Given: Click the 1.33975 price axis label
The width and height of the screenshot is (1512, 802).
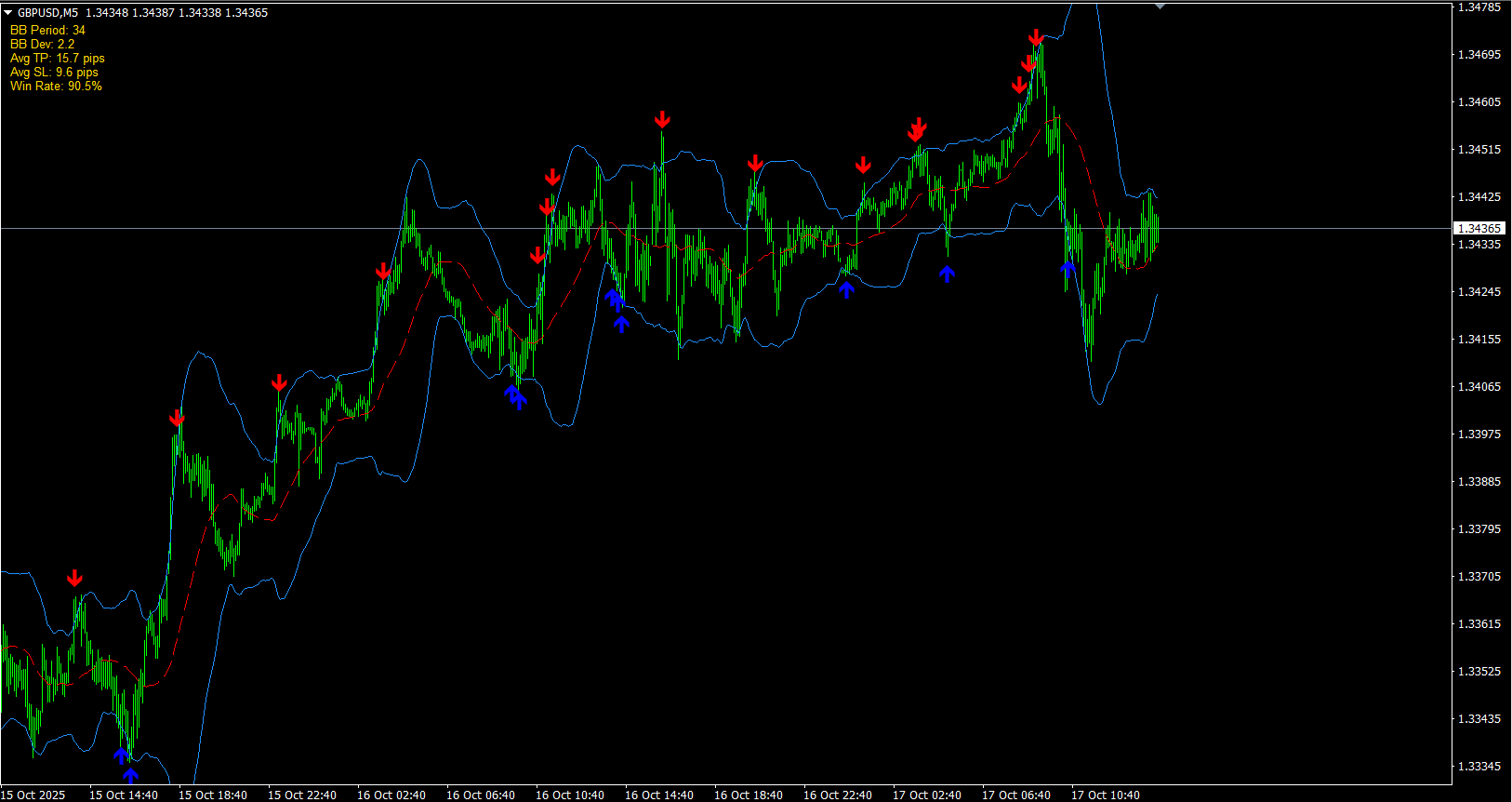Looking at the screenshot, I should [1479, 434].
